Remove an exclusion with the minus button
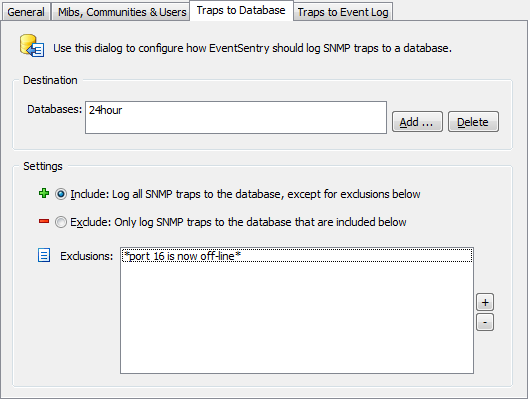Screen dimensions: 530x400 pyautogui.click(x=485, y=322)
